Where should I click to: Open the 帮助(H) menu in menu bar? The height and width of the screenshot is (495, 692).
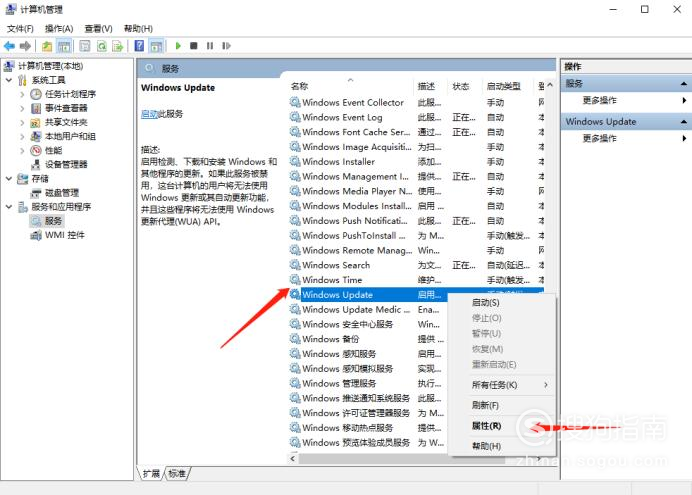138,29
